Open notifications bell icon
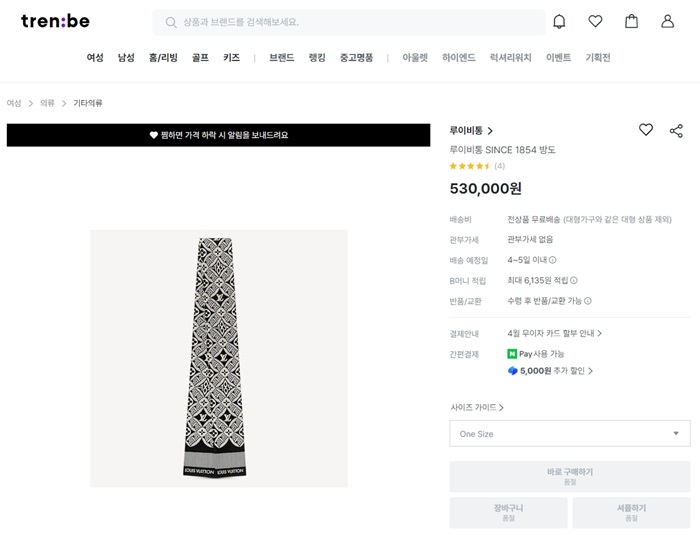700x556 pixels. pos(559,21)
